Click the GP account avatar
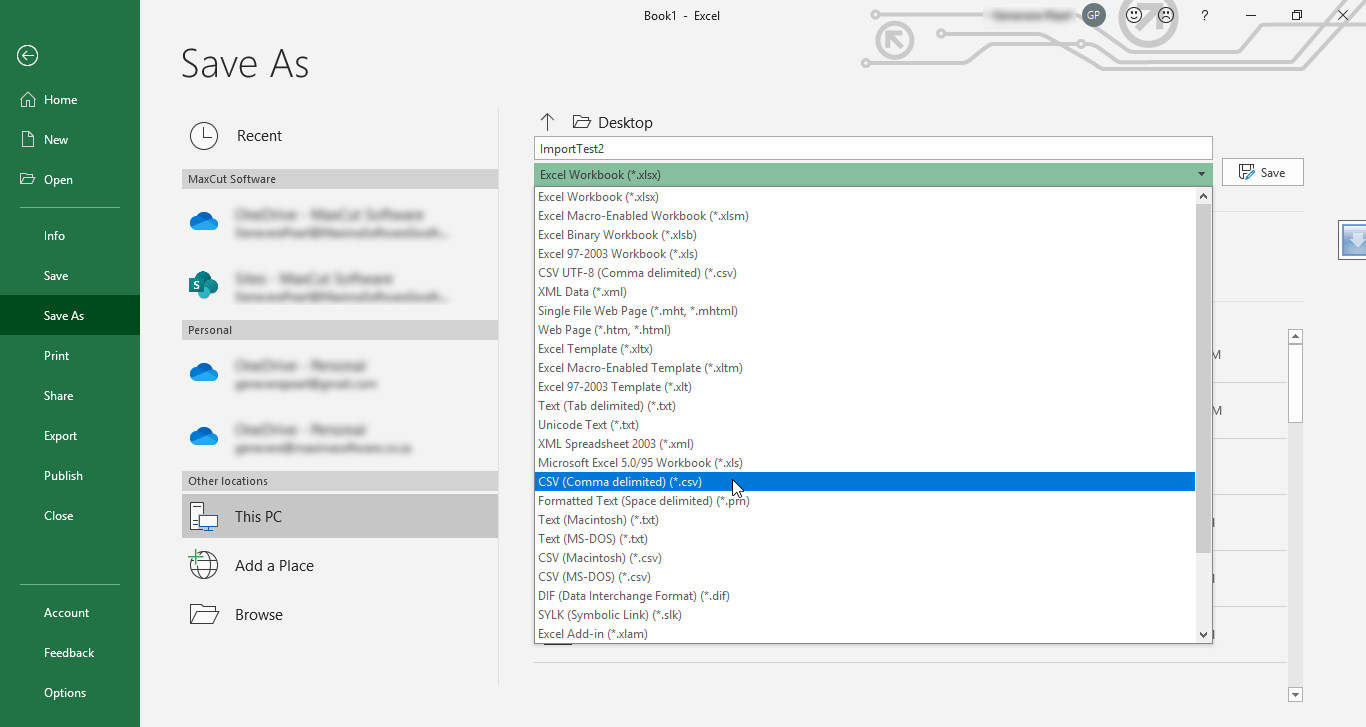This screenshot has width=1366, height=727. (1094, 15)
